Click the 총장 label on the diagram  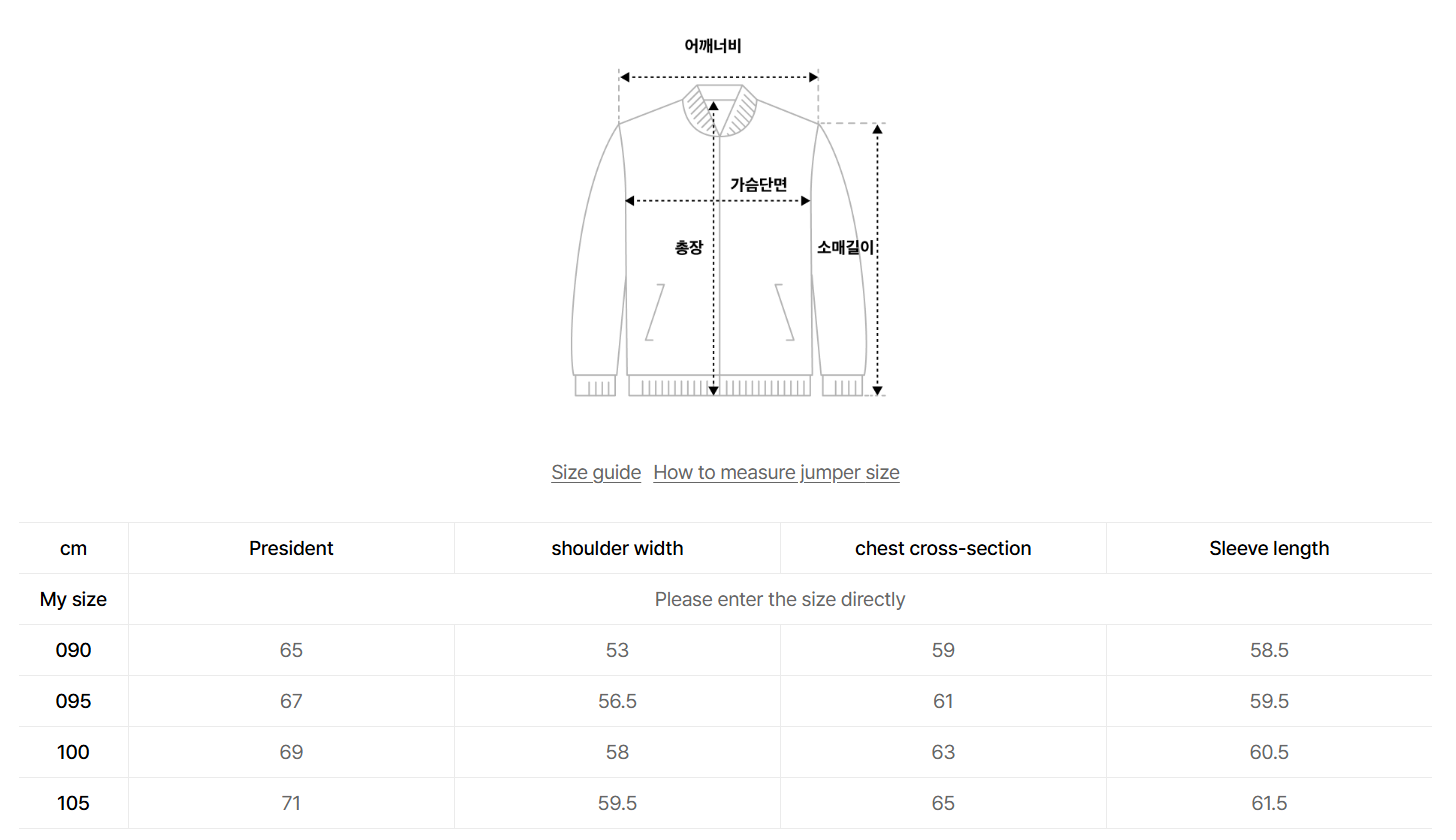[689, 248]
